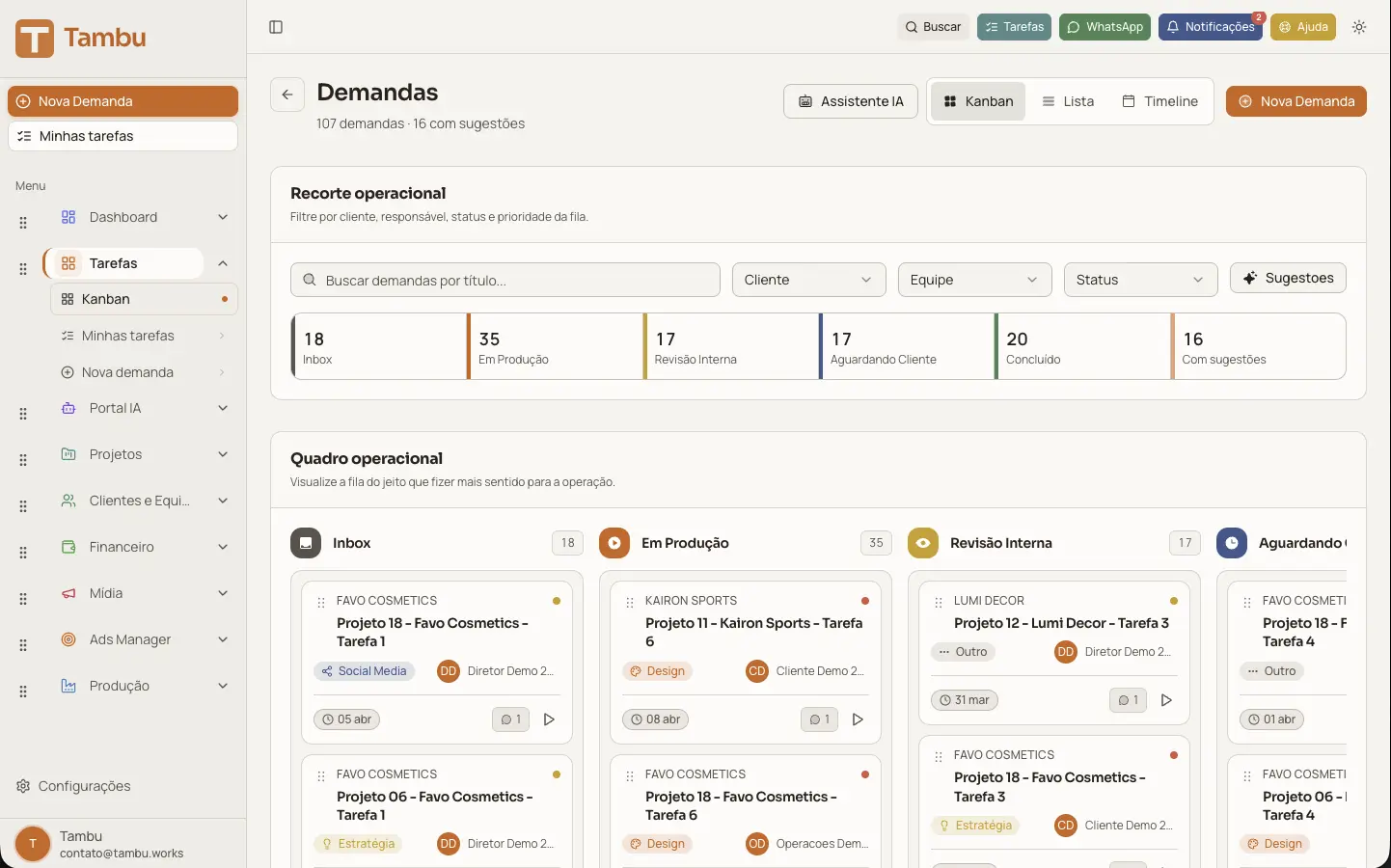Open the Buscar search at the top

pyautogui.click(x=932, y=26)
